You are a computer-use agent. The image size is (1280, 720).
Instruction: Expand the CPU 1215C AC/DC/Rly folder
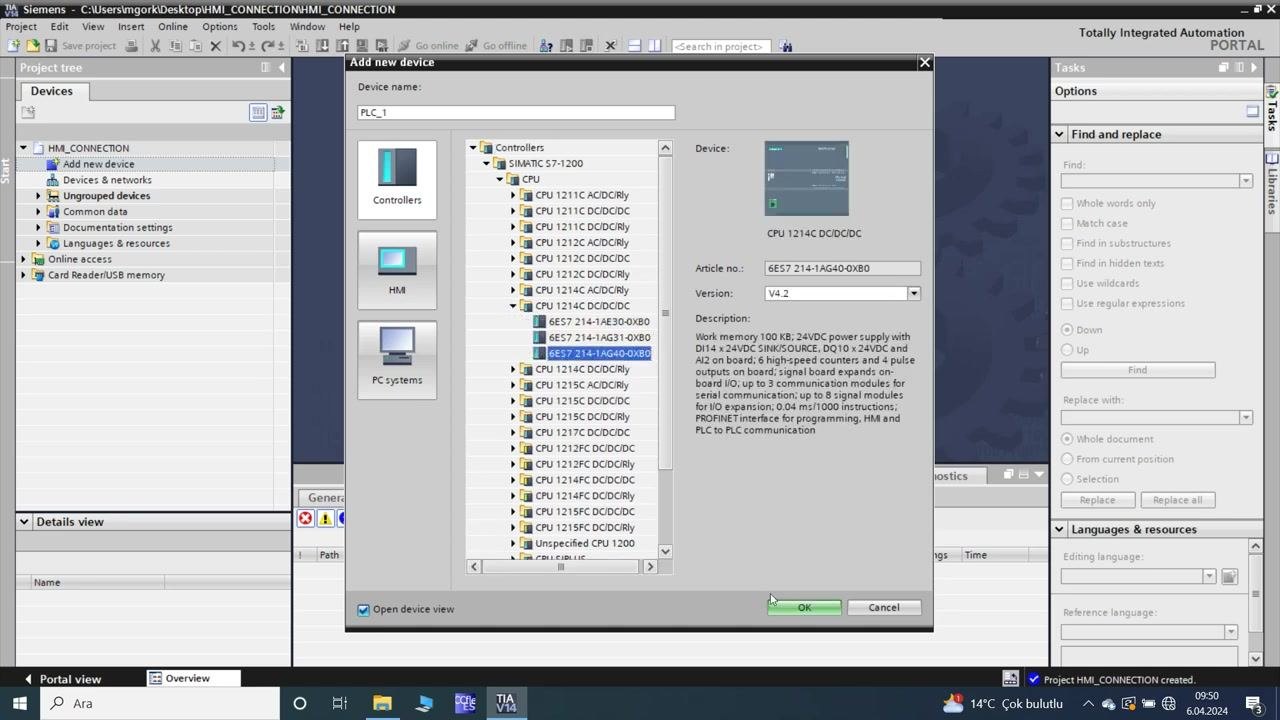(513, 385)
